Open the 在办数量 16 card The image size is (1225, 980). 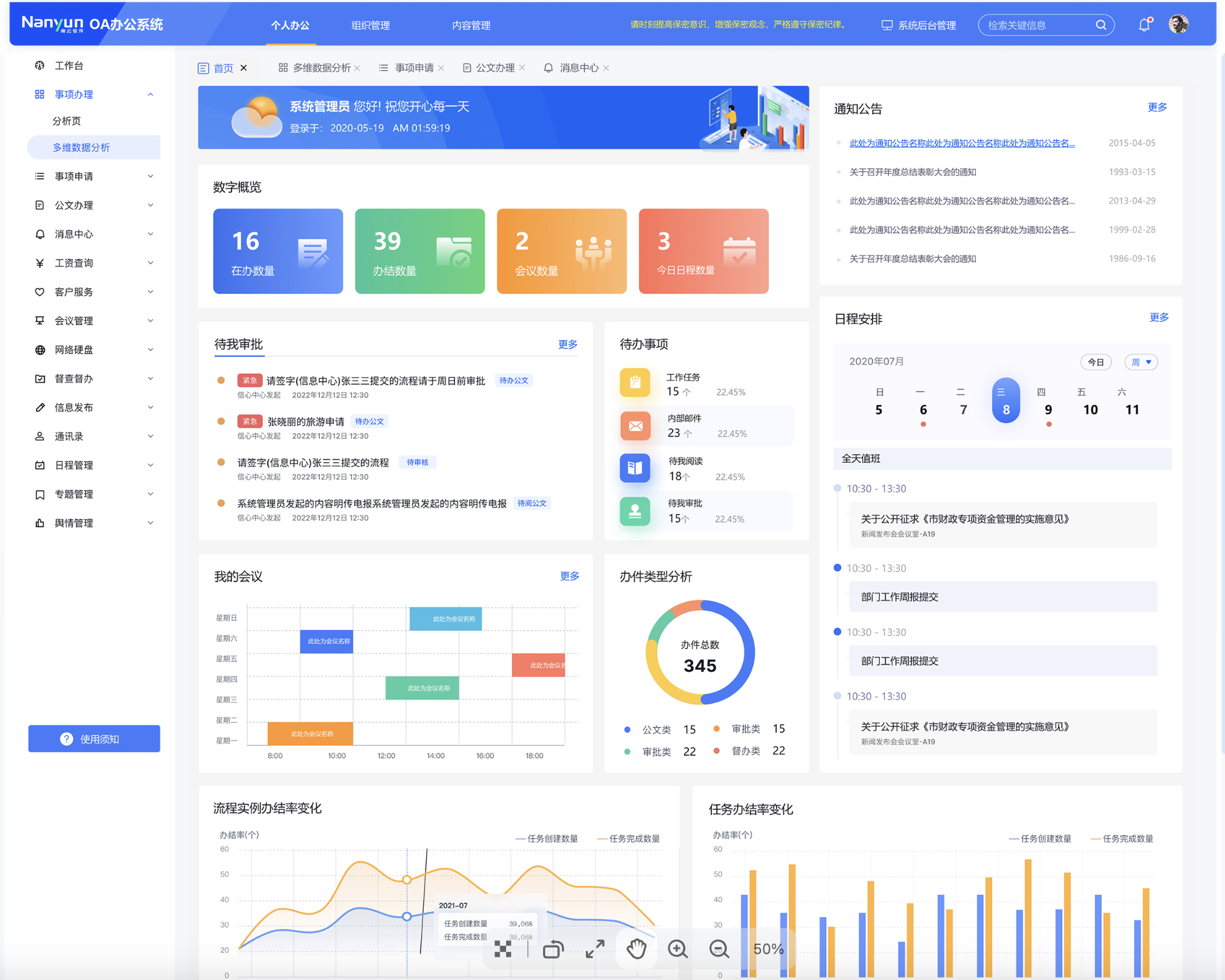(x=278, y=251)
